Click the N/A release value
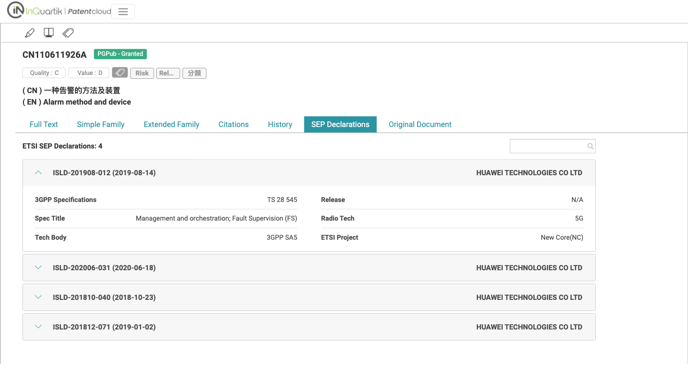Screen dimensions: 688x382 point(577,200)
